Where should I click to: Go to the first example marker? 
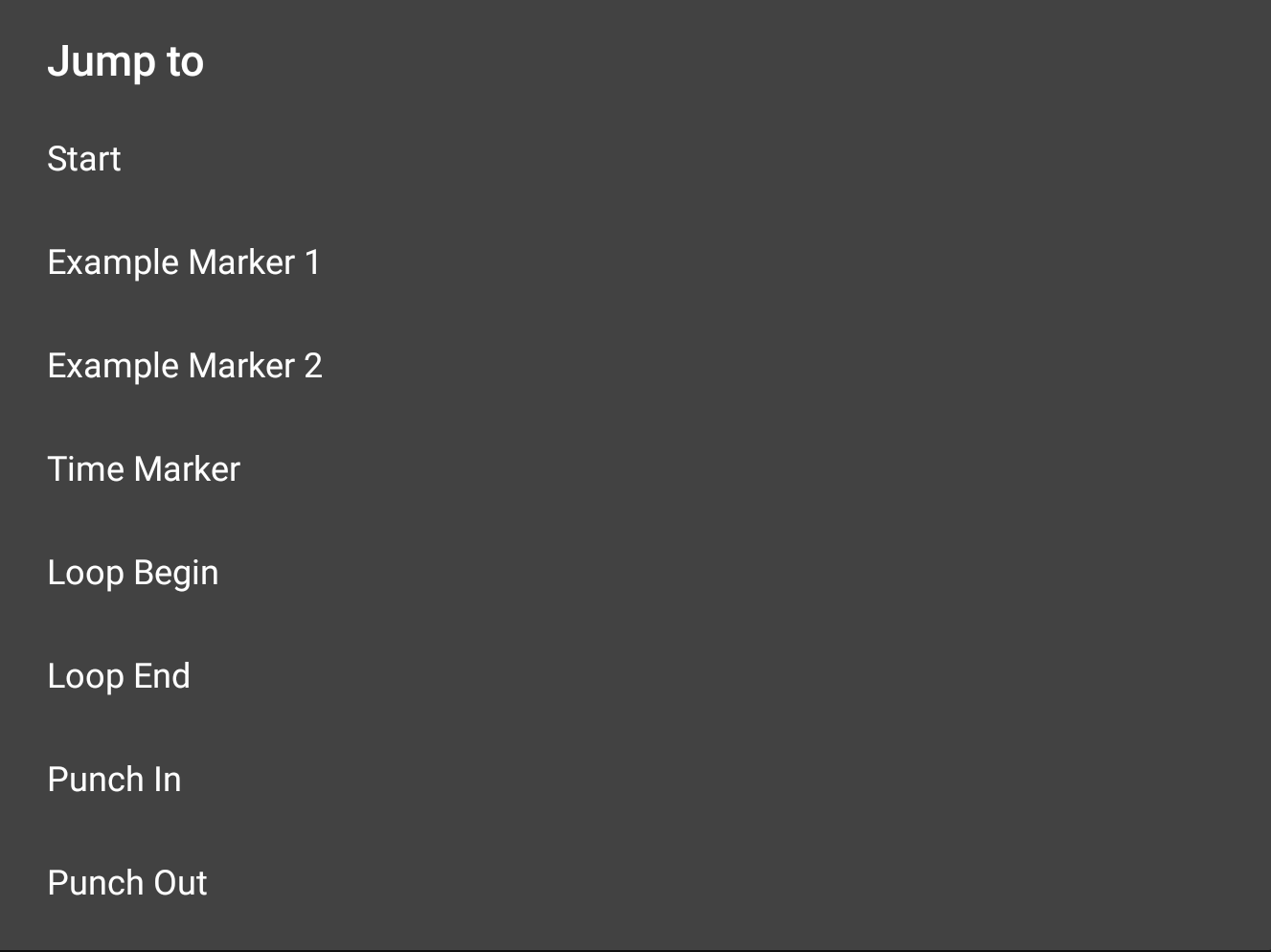pyautogui.click(x=184, y=262)
